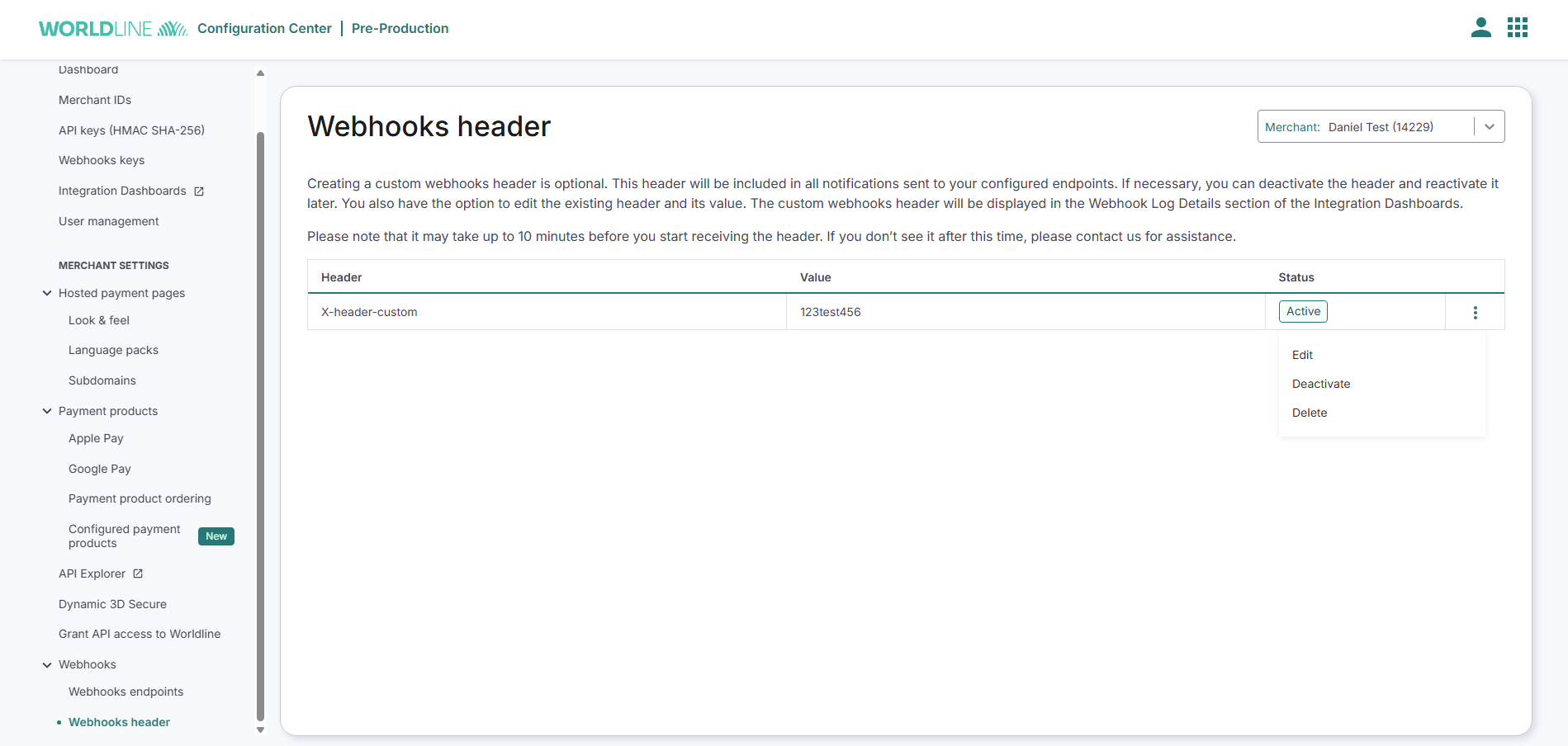Open Grant API access to Worldline
The height and width of the screenshot is (746, 1568).
[x=140, y=634]
